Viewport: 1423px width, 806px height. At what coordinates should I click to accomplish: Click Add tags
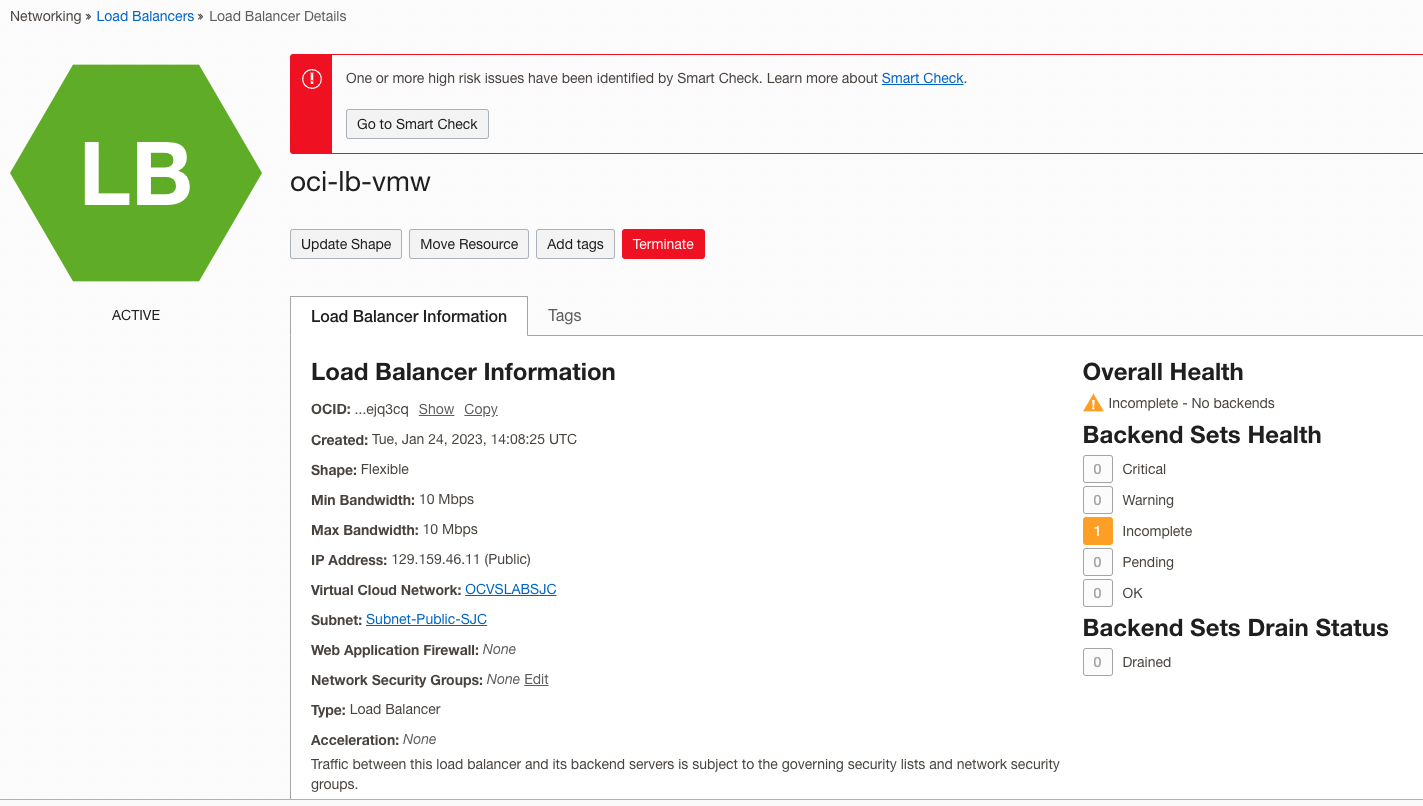(x=575, y=243)
